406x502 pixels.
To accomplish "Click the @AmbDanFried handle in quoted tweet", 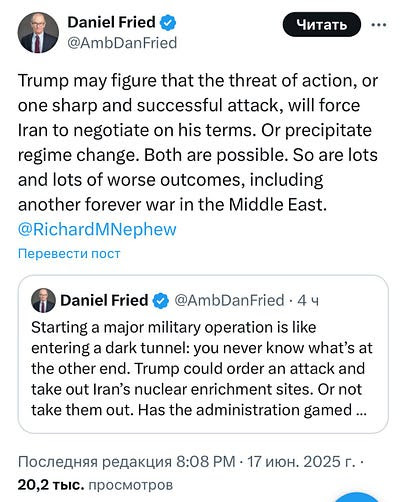I will click(229, 301).
